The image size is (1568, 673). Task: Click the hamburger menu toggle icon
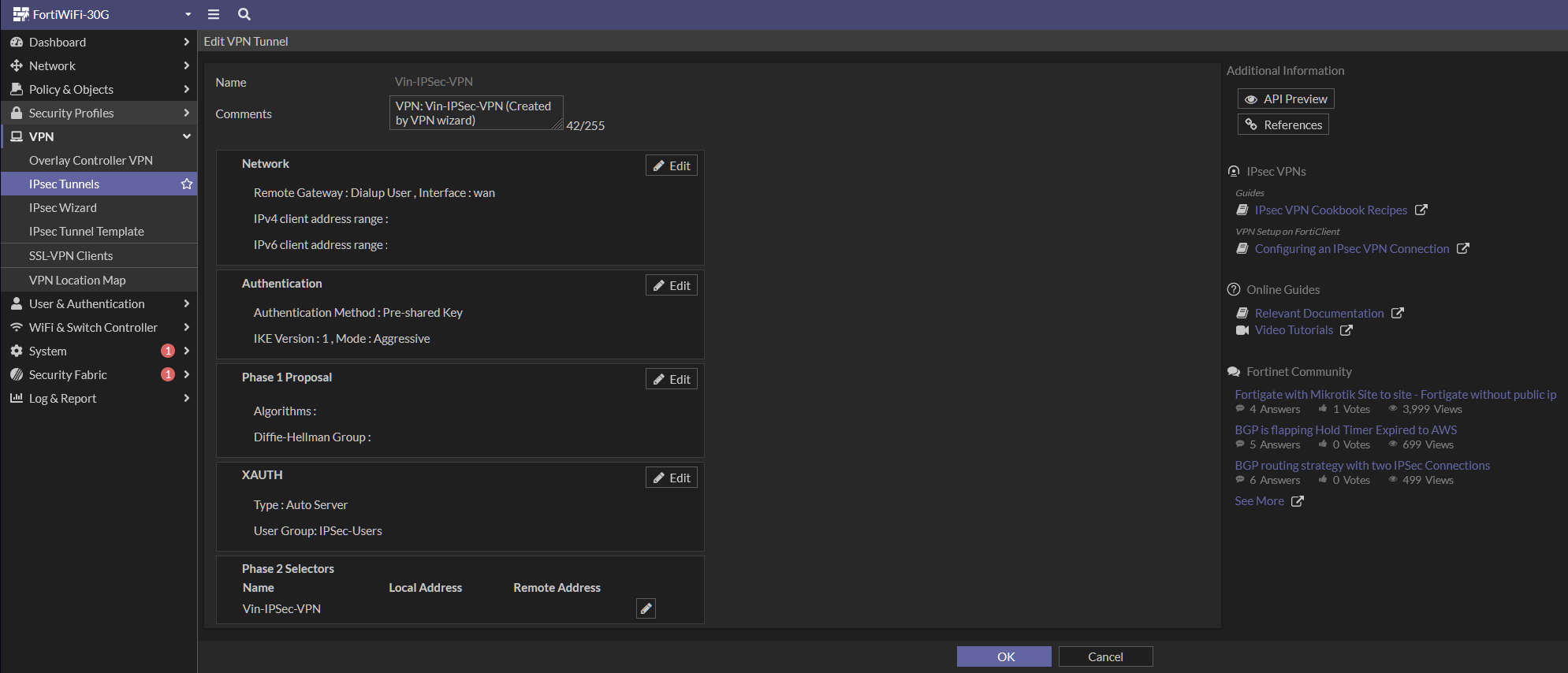coord(213,14)
